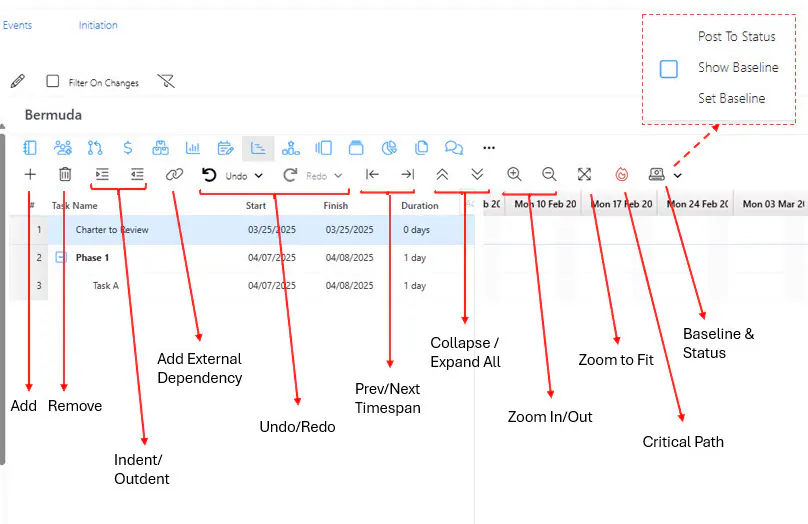808x524 pixels.
Task: Open the Gantt schedule view icon
Action: click(258, 148)
